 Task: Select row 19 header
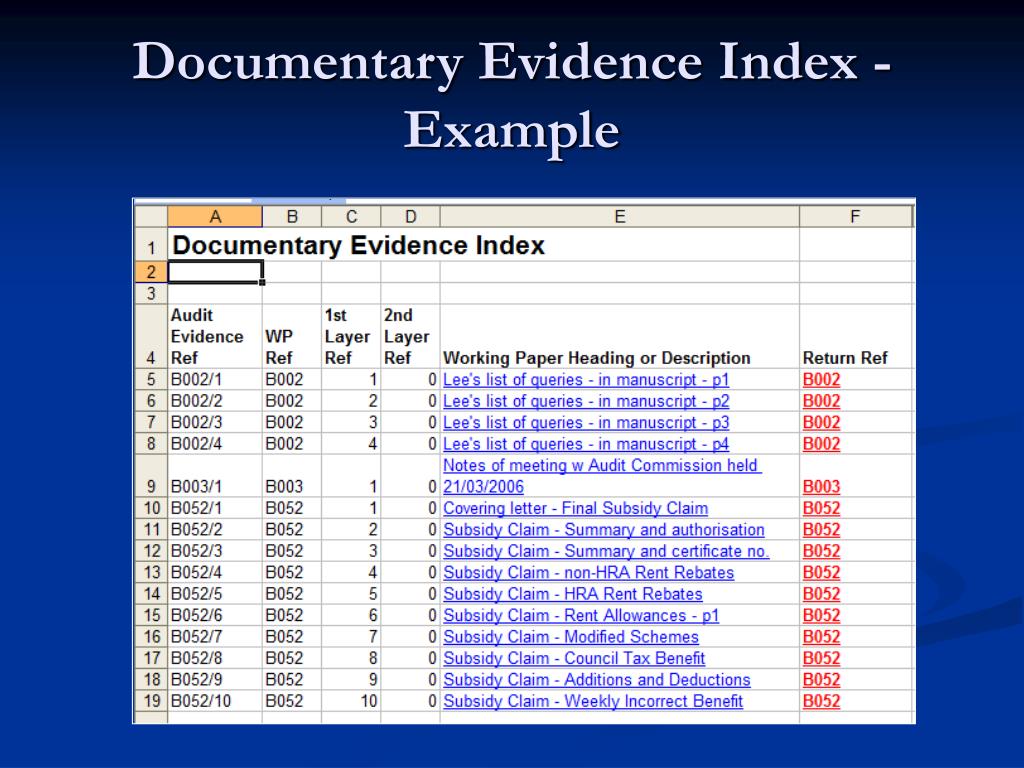click(151, 701)
